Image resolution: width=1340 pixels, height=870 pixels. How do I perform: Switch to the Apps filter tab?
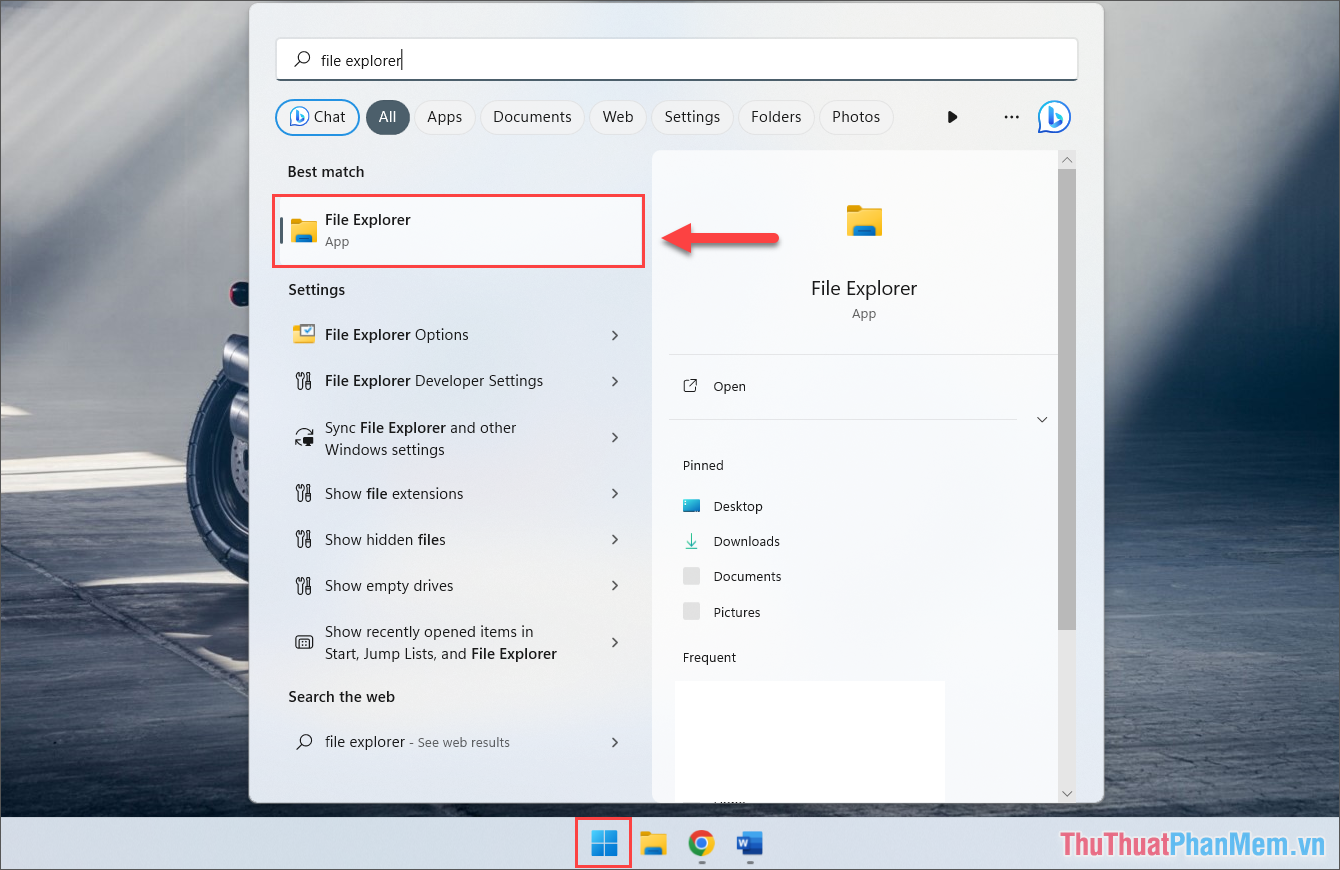tap(444, 117)
